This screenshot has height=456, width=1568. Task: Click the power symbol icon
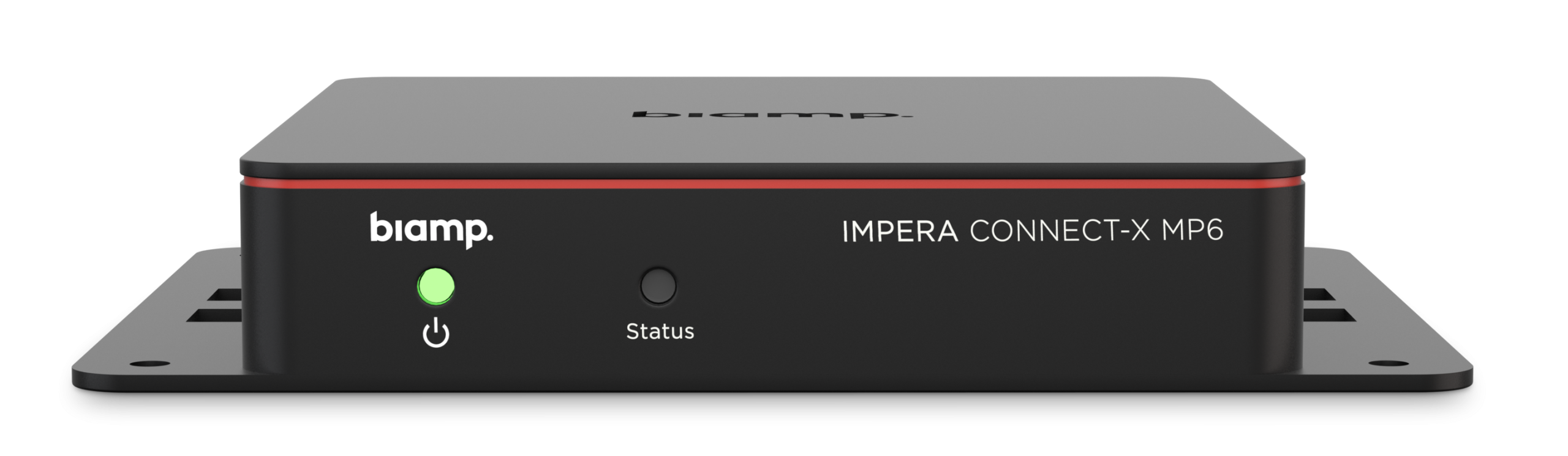[x=436, y=332]
